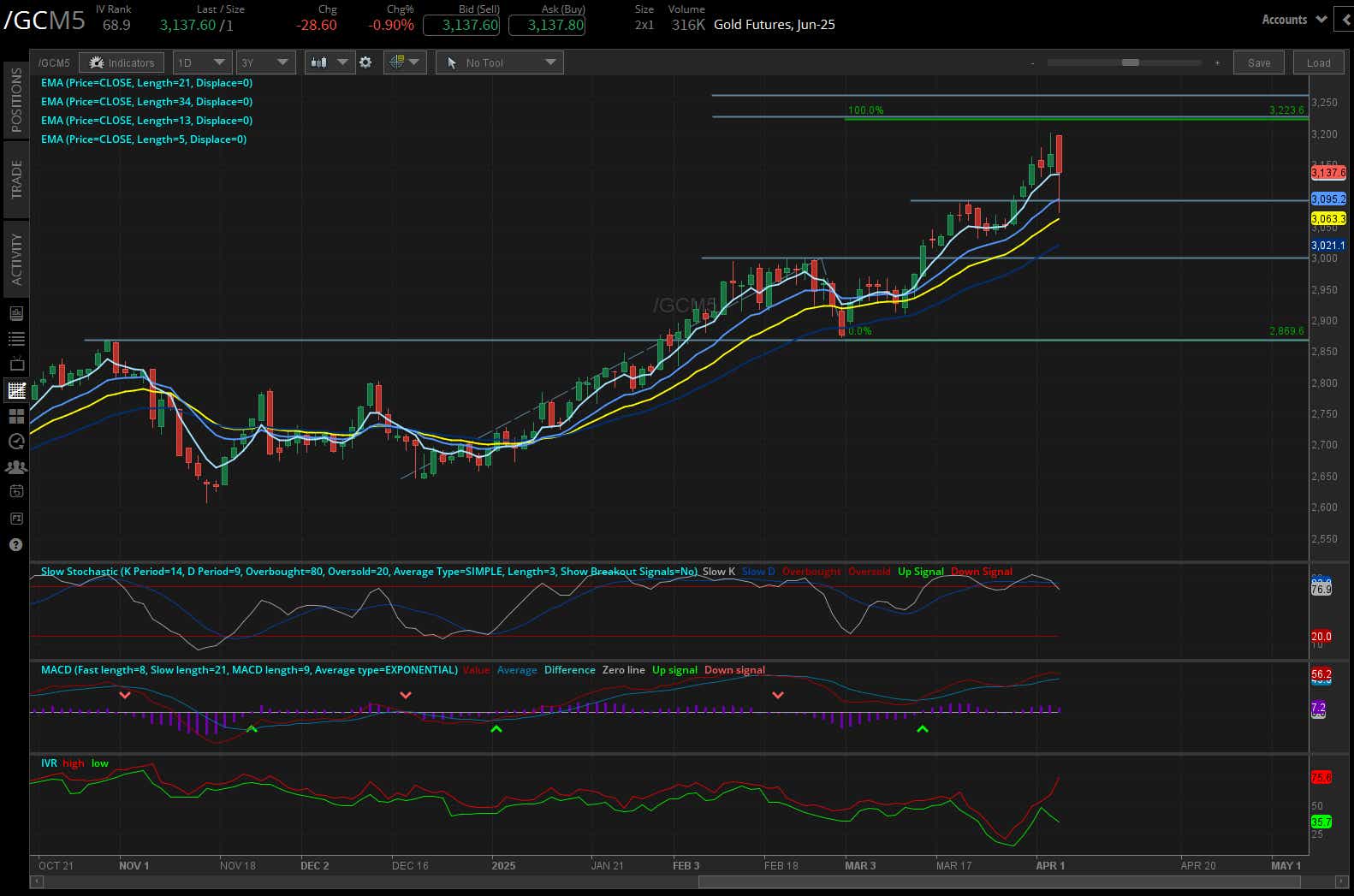This screenshot has height=896, width=1354.
Task: Click the yellow 3,063.3 EMA price tag
Action: [x=1328, y=219]
